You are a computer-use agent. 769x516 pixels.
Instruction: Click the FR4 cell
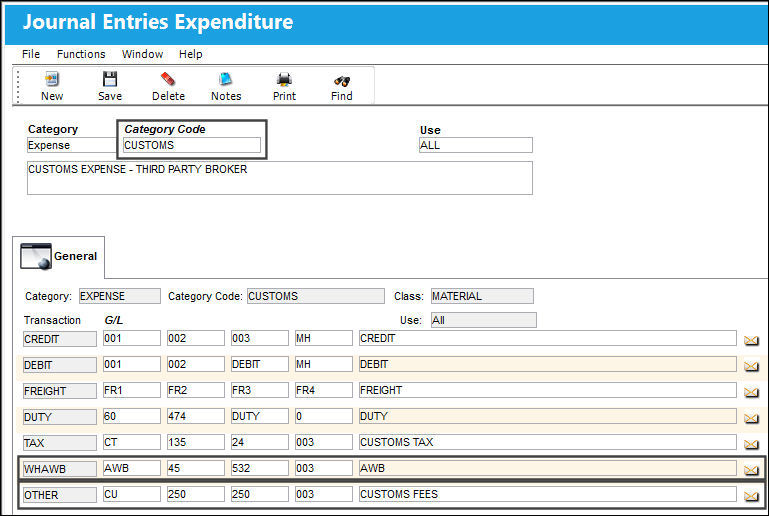pos(324,390)
